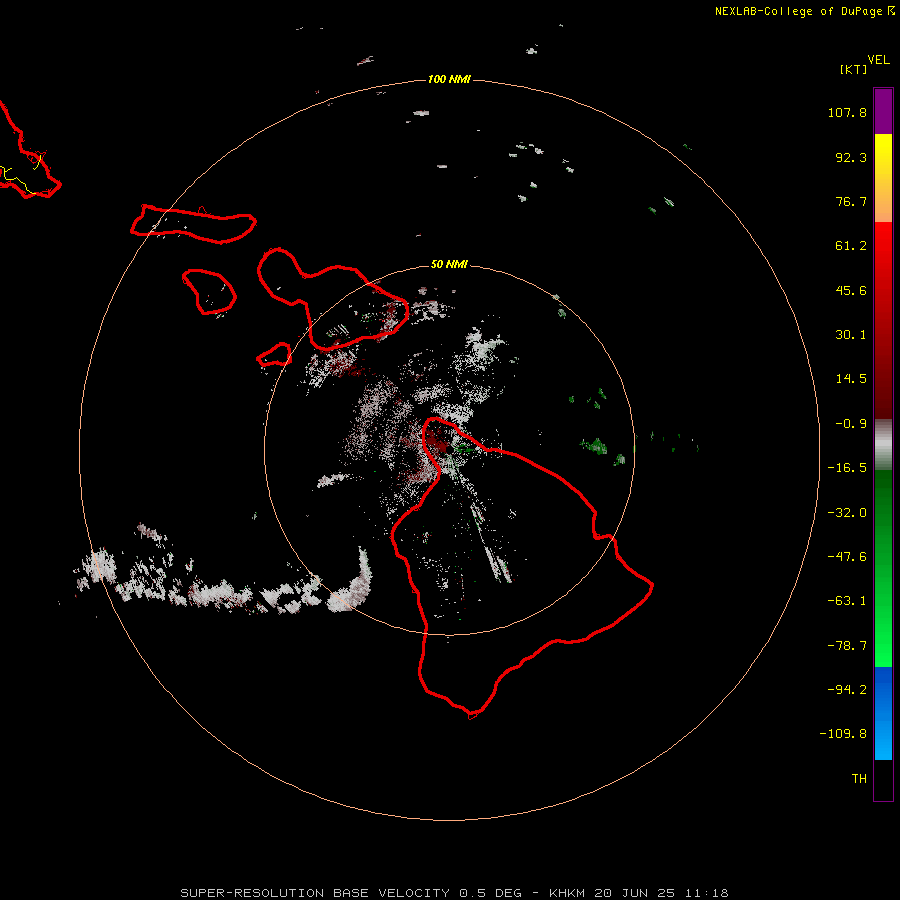Click the TH threshold label
Viewport: 900px width, 900px height.
859,779
